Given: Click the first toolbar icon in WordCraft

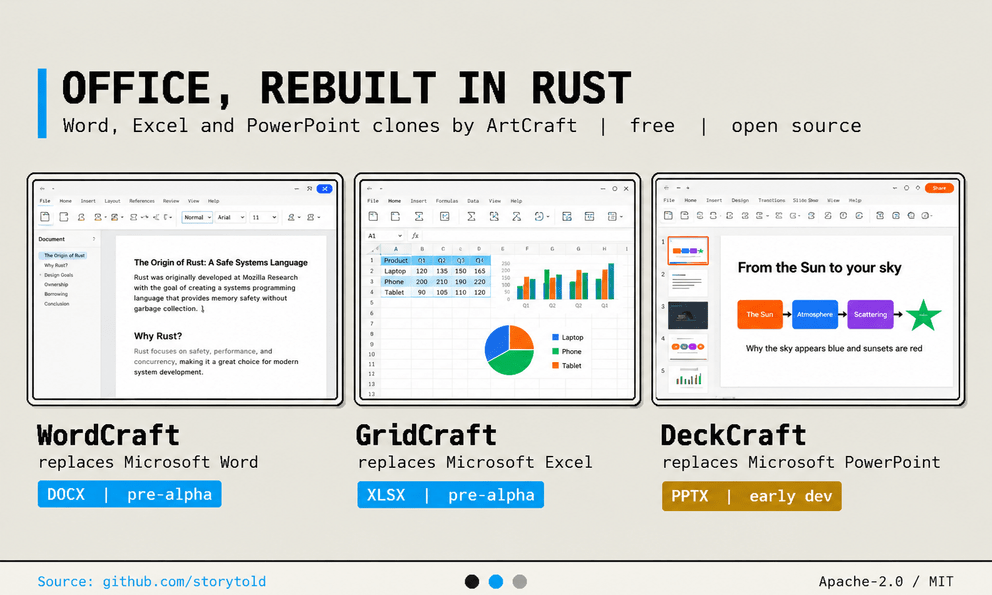Looking at the screenshot, I should [x=45, y=217].
